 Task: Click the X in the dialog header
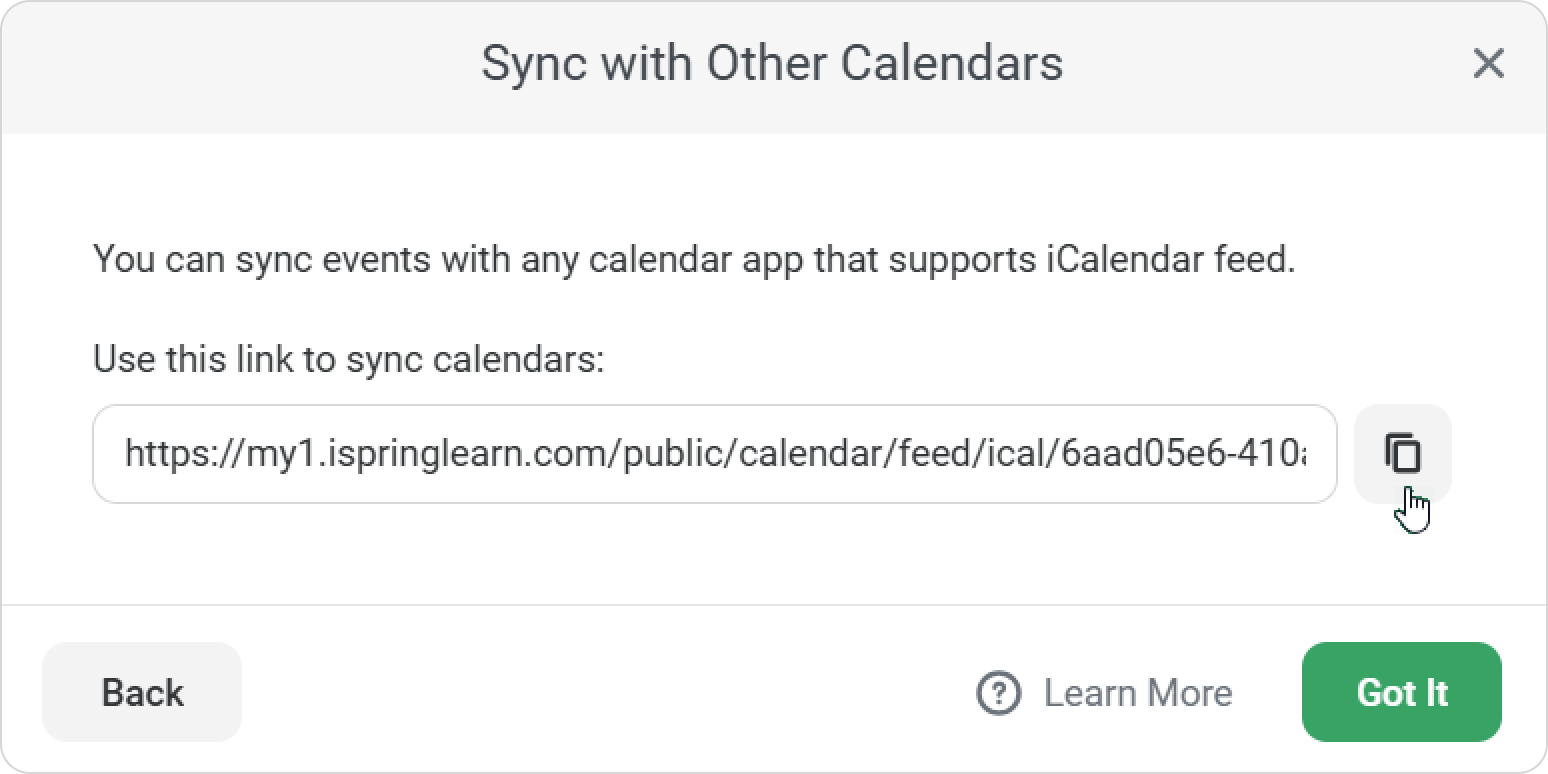[x=1488, y=64]
